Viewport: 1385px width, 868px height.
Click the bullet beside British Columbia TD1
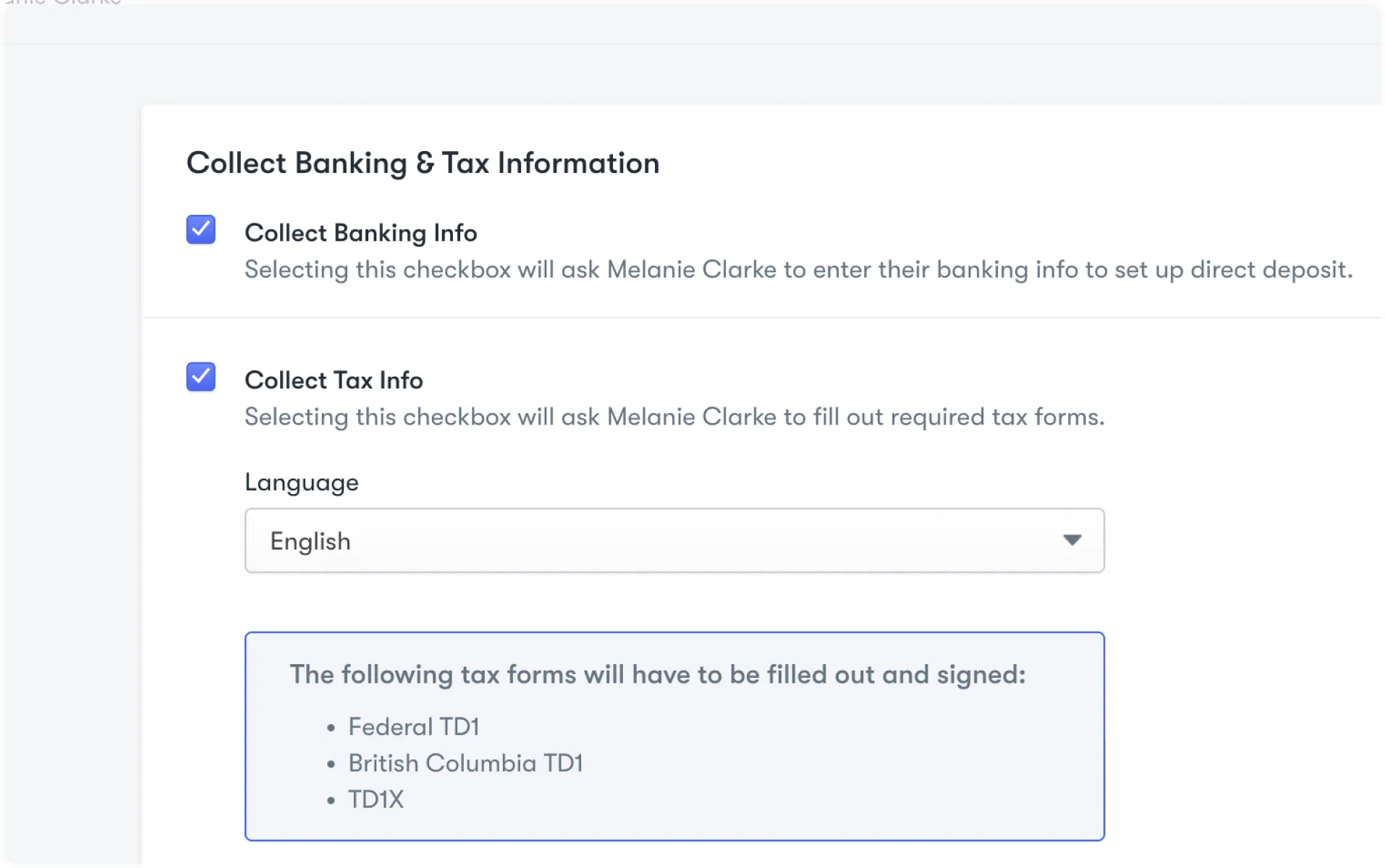331,765
